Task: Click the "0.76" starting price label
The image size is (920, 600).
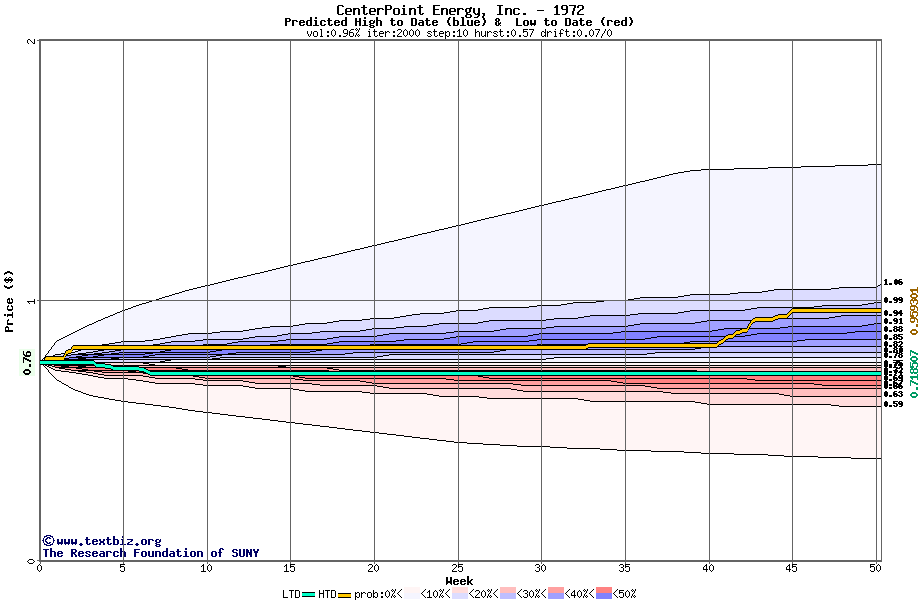Action: pyautogui.click(x=27, y=362)
